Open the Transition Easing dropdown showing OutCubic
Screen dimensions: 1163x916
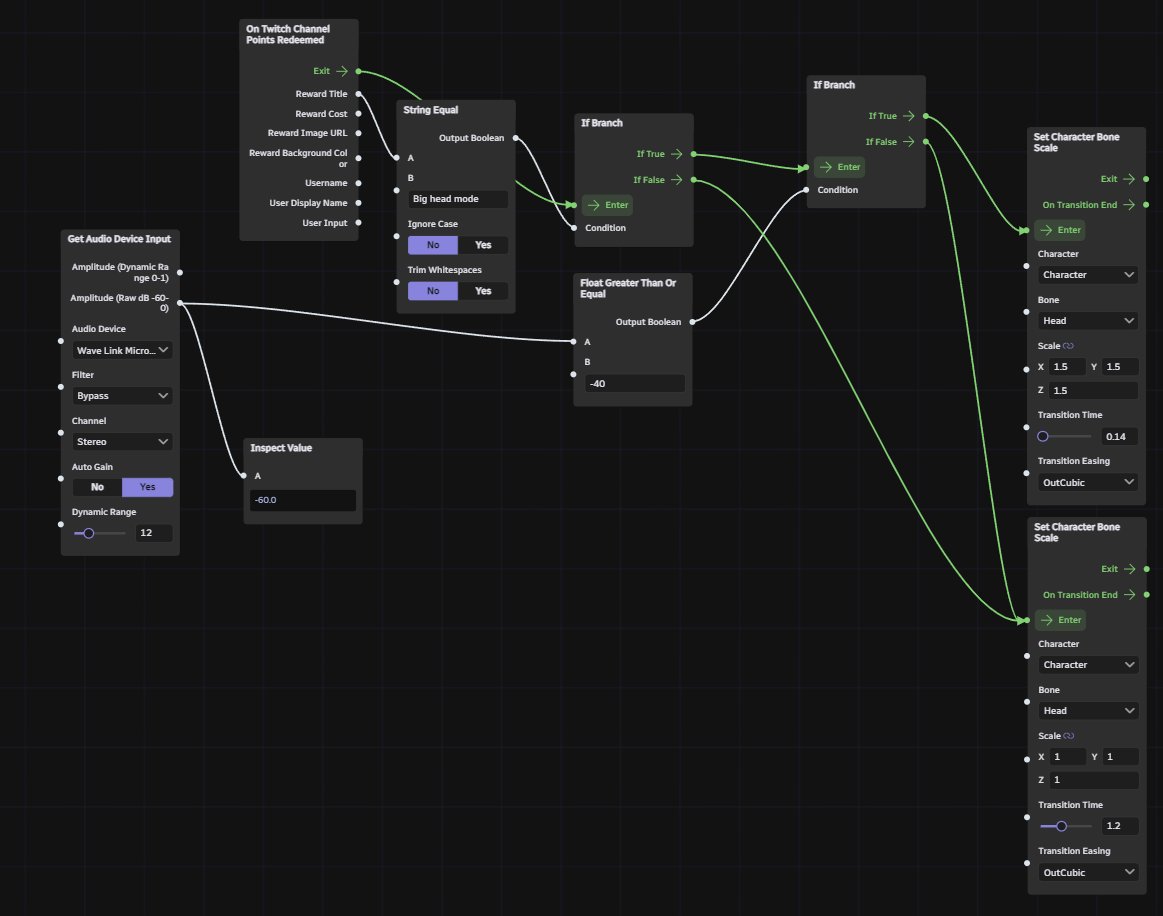click(x=1087, y=482)
